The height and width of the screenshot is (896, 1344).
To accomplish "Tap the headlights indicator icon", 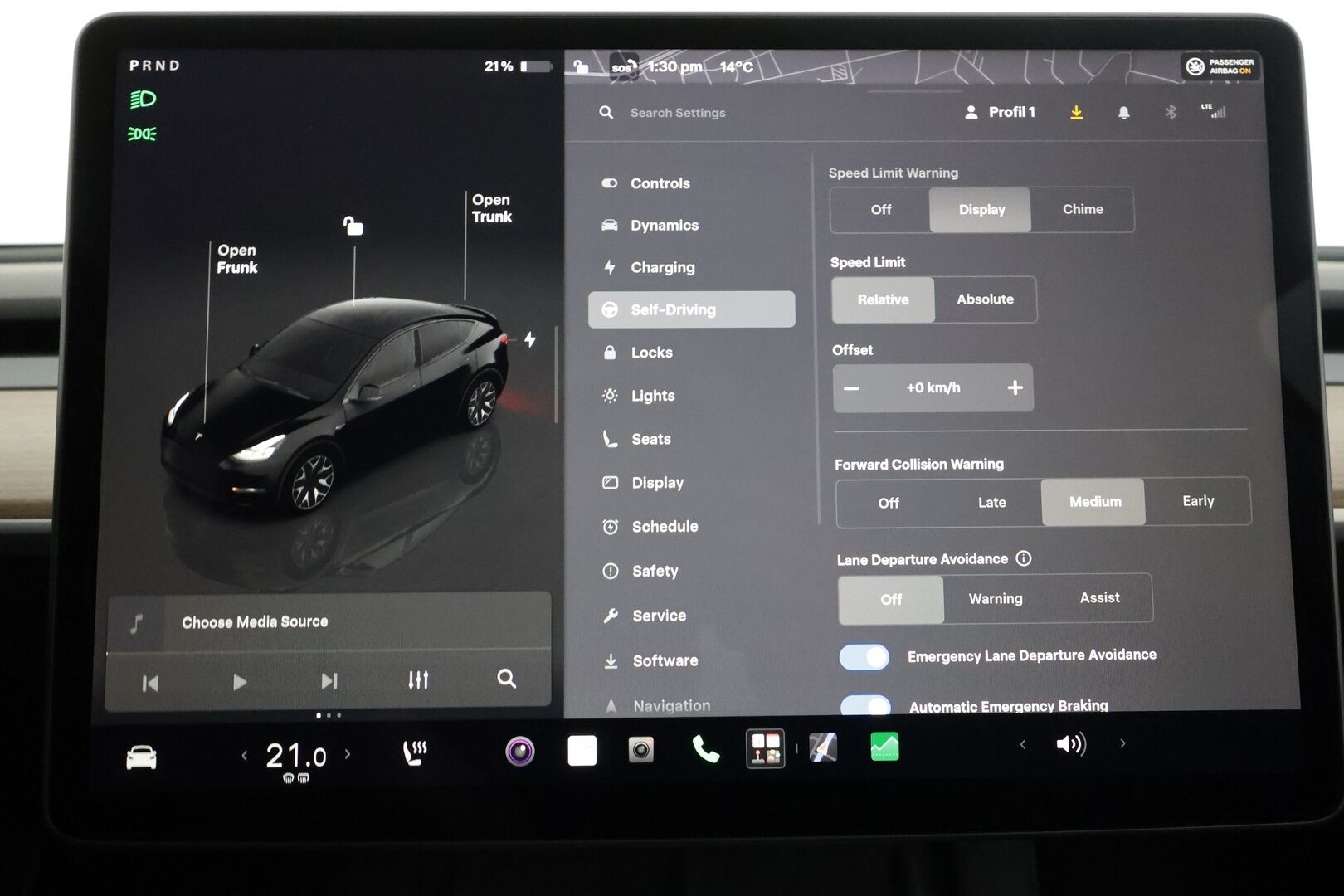I will pyautogui.click(x=143, y=100).
